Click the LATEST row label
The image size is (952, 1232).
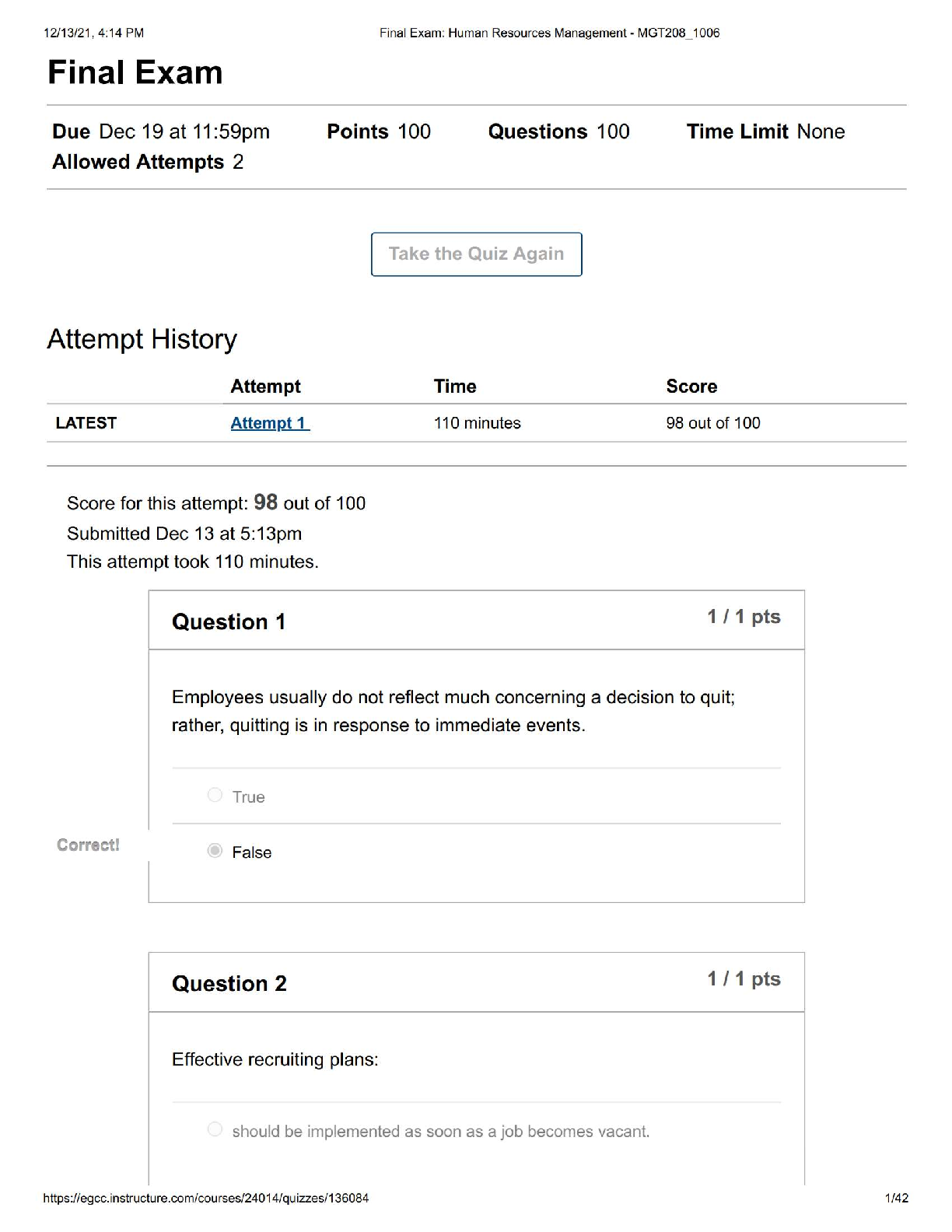[86, 423]
